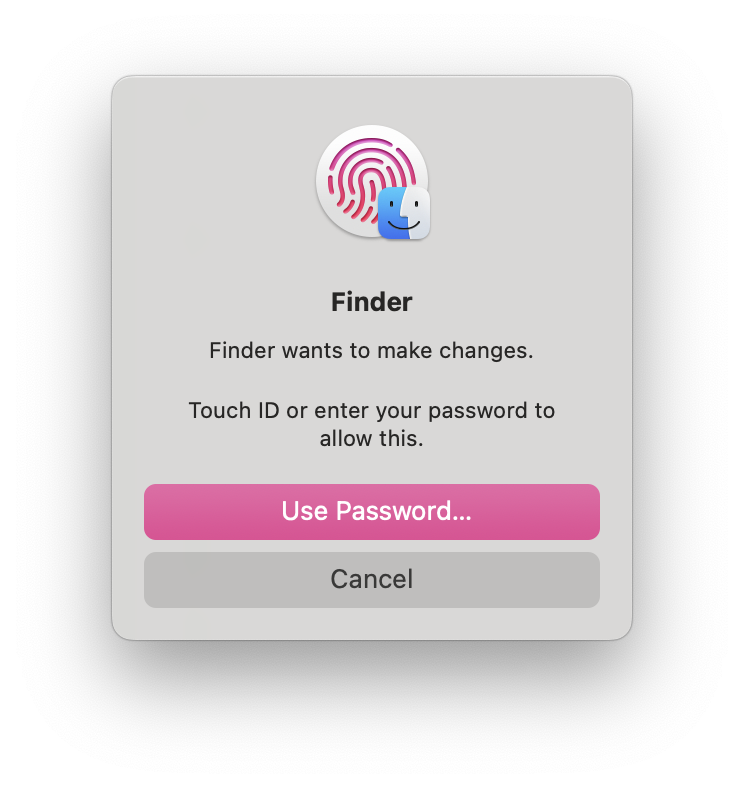Image resolution: width=744 pixels, height=788 pixels.
Task: Click the 'allow this.' text line
Action: 371,438
